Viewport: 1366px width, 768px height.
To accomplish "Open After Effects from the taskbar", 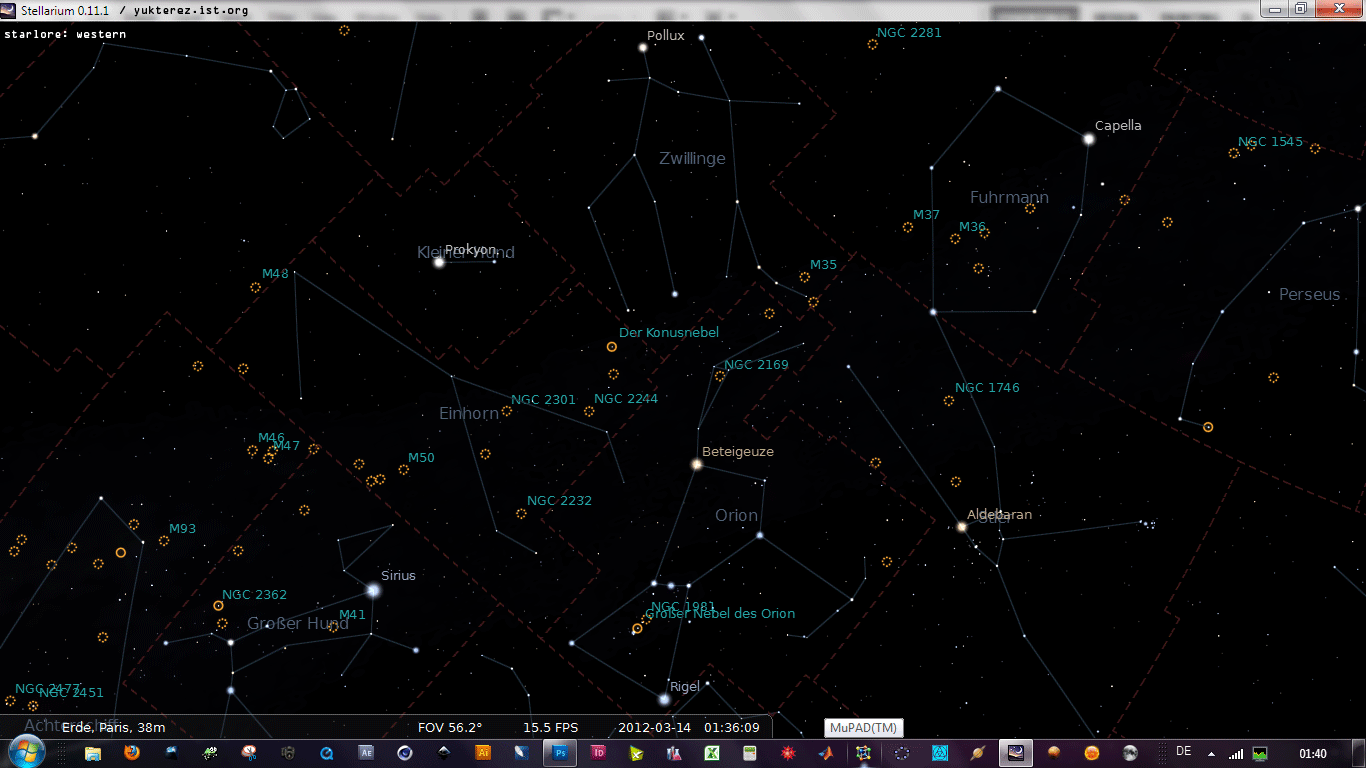I will pyautogui.click(x=366, y=753).
